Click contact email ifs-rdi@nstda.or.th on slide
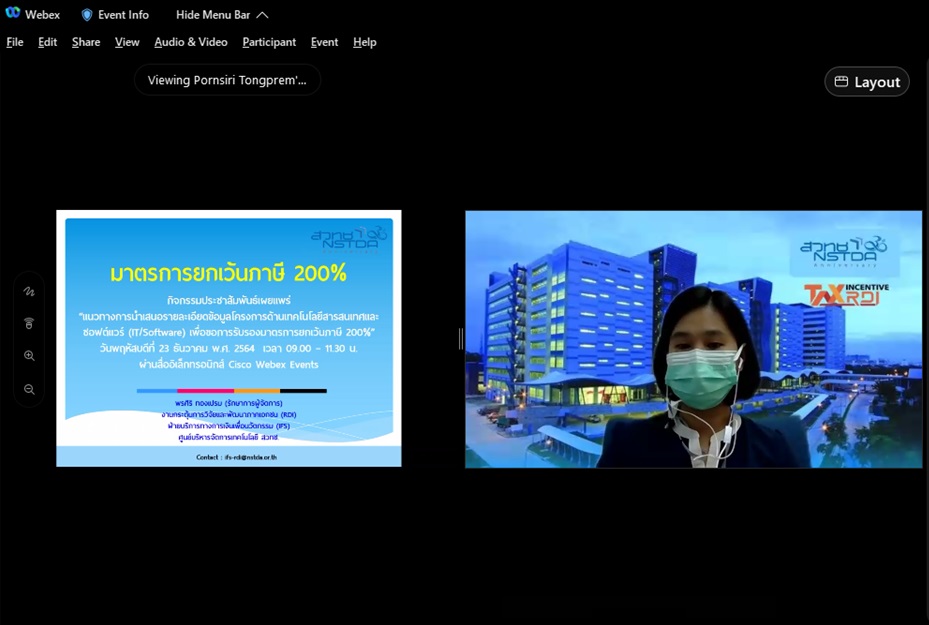The image size is (929, 625). 251,457
